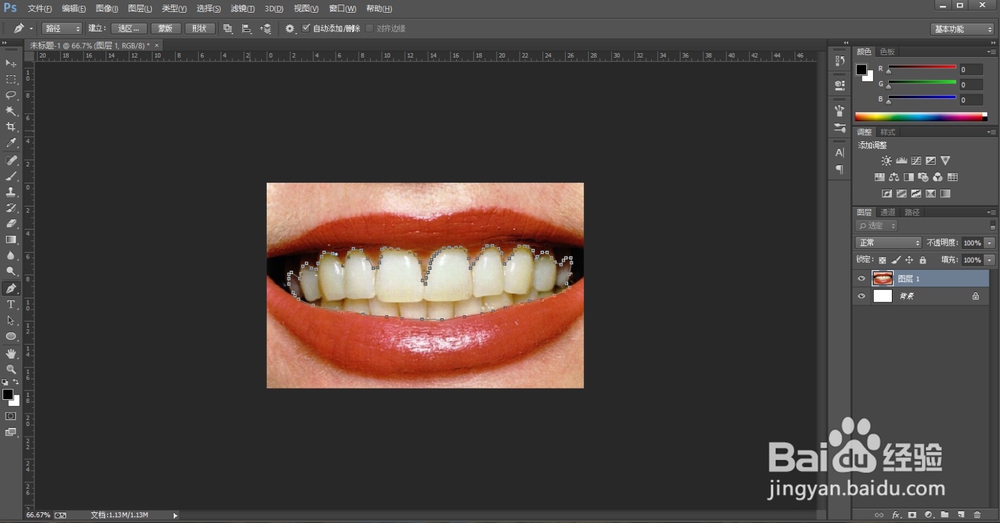Click the R red slider
Screen dimensions: 1000x523
[x=922, y=68]
